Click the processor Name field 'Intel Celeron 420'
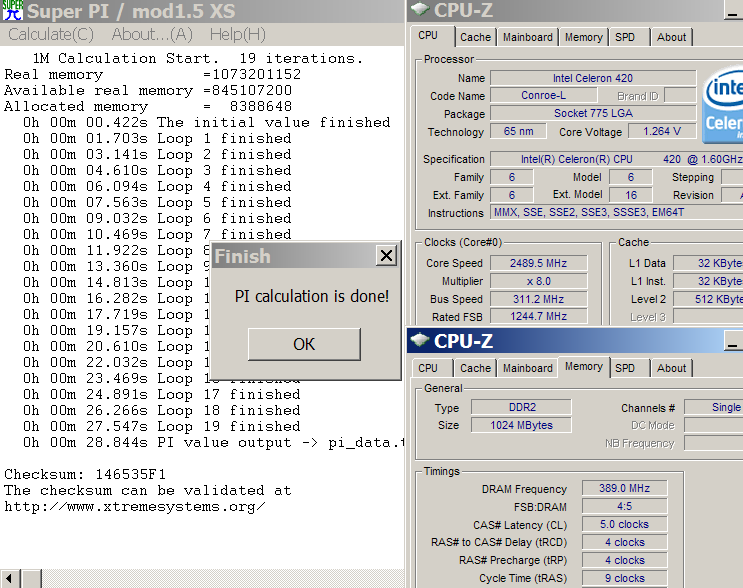 click(x=593, y=78)
